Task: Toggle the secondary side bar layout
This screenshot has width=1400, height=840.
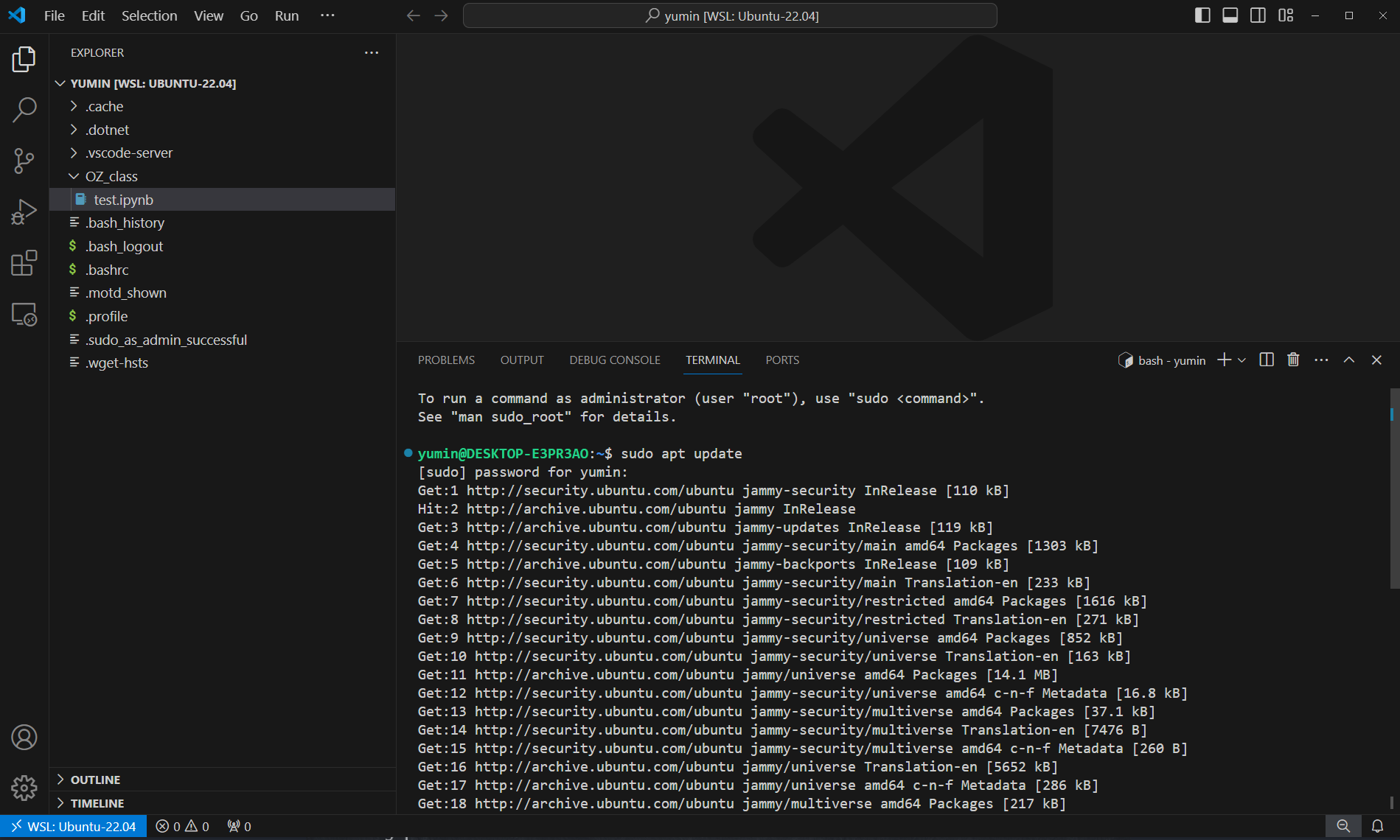Action: 1258,15
